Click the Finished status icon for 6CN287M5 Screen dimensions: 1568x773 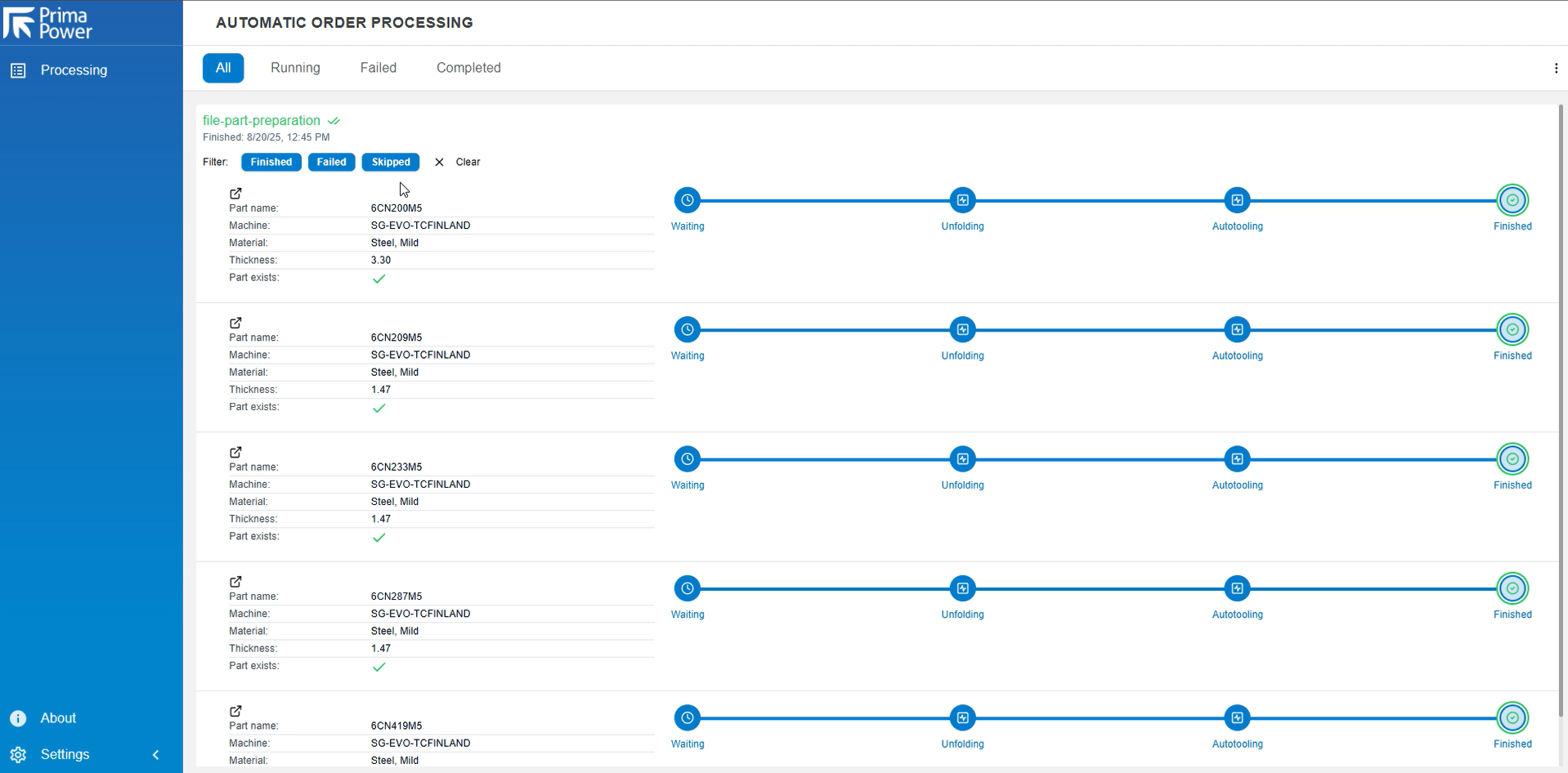point(1512,588)
